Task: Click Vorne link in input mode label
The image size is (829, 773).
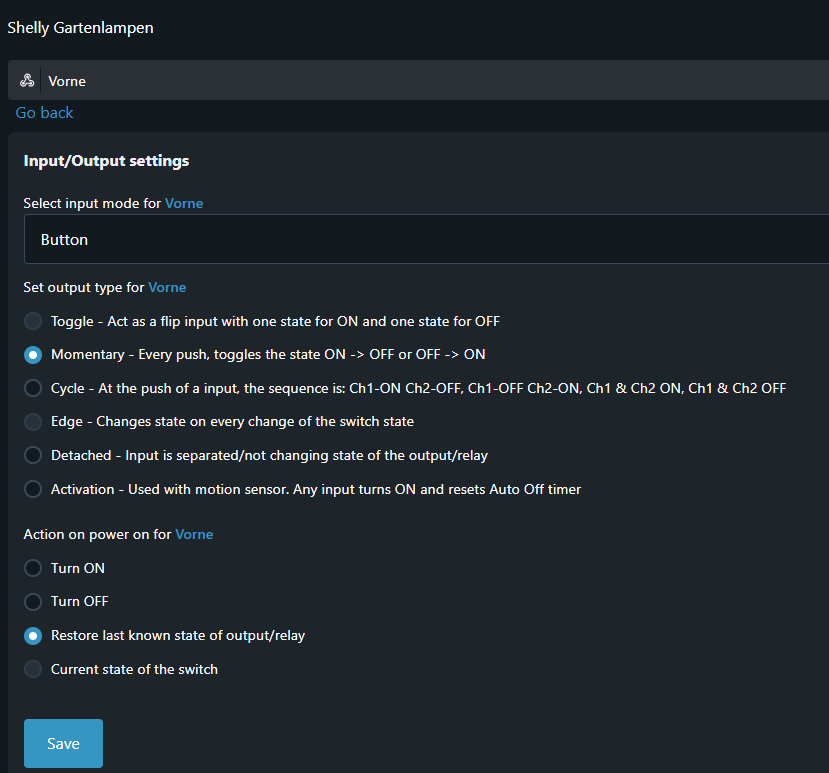Action: pos(184,204)
